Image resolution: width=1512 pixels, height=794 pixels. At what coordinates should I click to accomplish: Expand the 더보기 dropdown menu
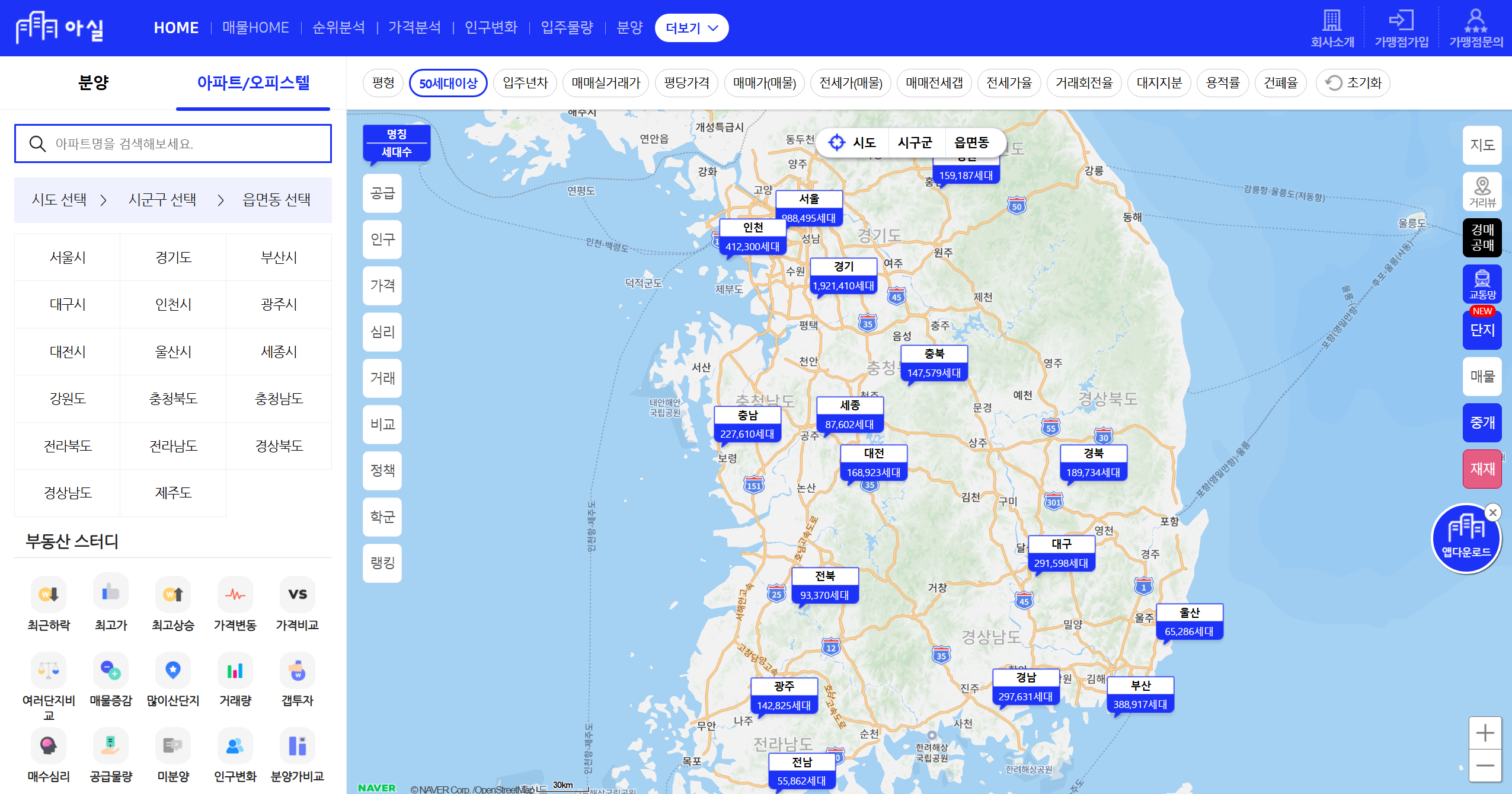[691, 28]
